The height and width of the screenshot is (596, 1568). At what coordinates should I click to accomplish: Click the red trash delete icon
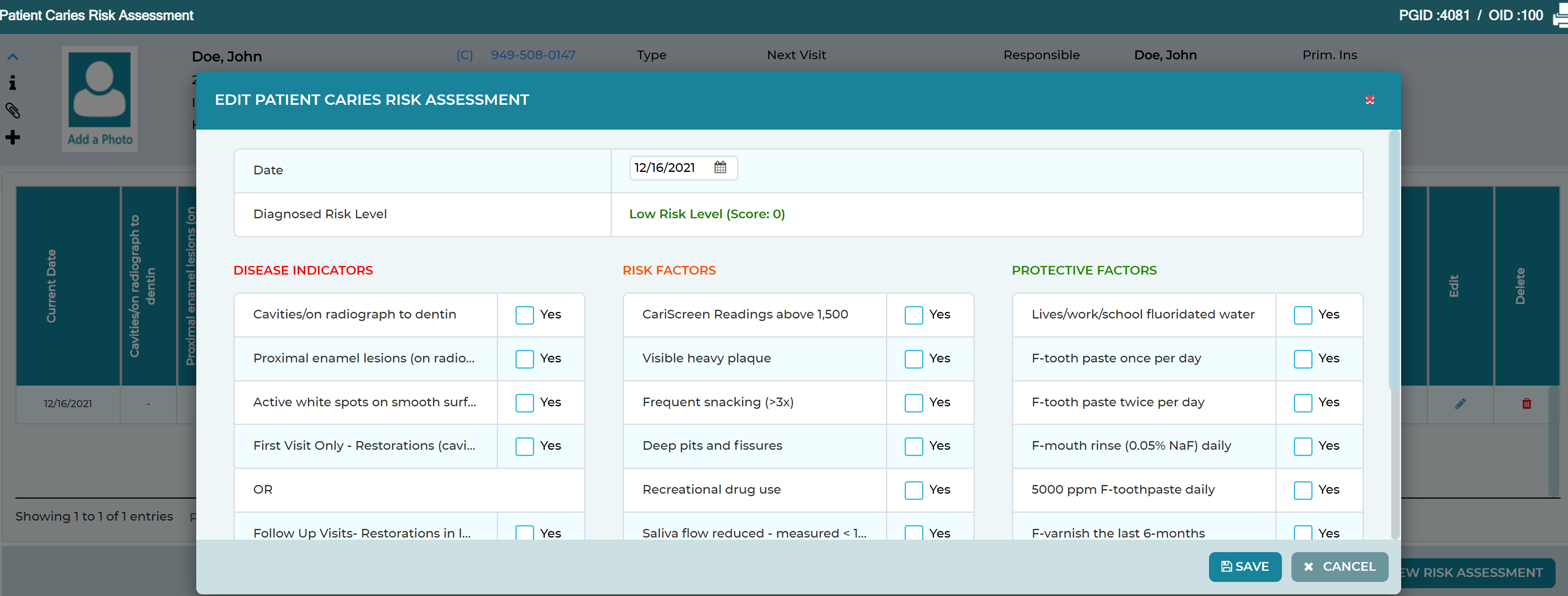(x=1527, y=404)
